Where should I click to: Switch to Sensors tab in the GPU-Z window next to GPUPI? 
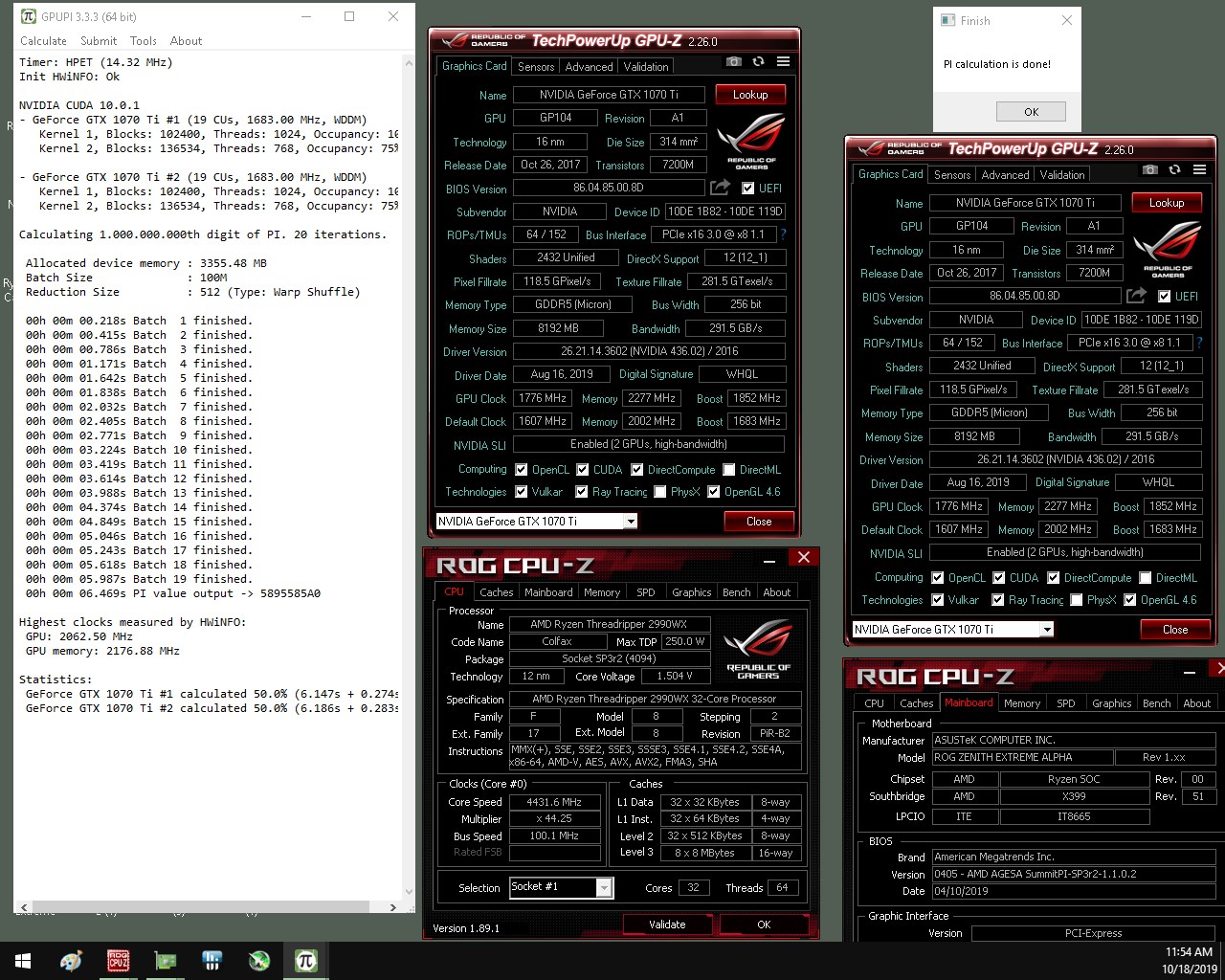tap(536, 67)
